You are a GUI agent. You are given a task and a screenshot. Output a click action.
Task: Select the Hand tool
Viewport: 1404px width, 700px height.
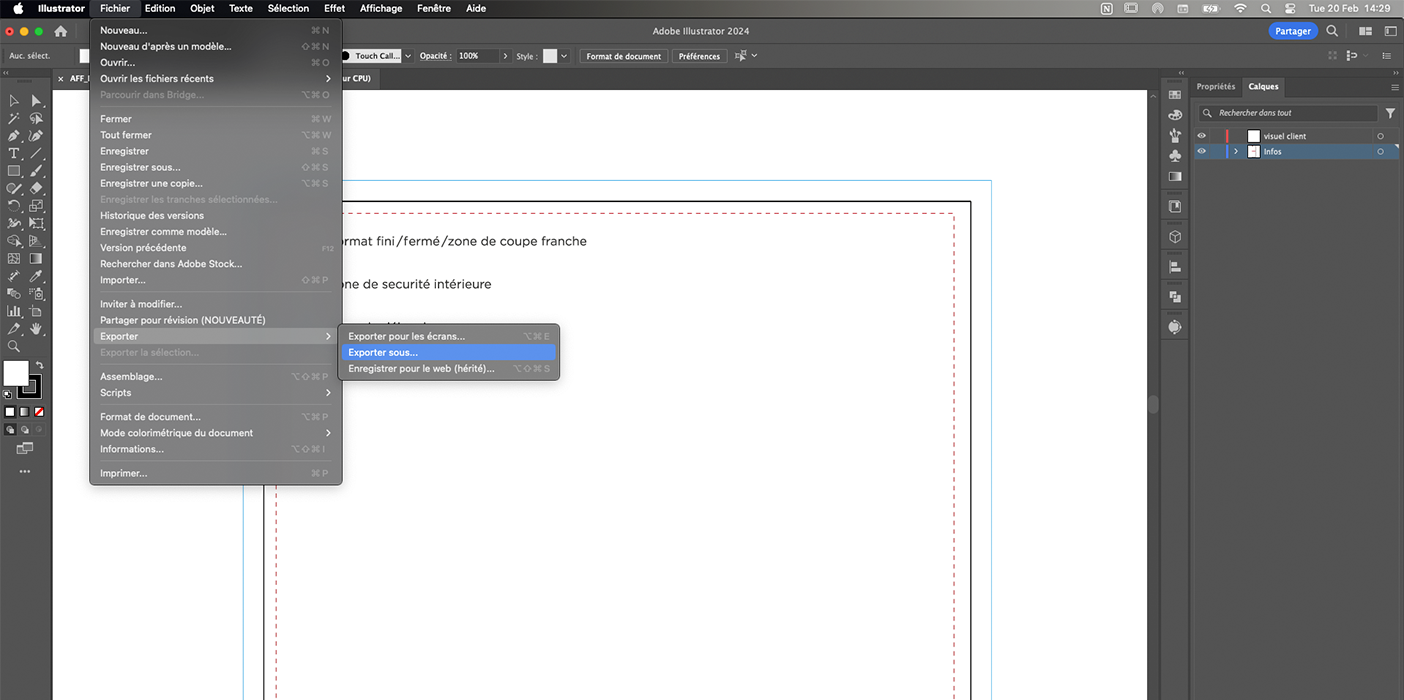point(36,328)
